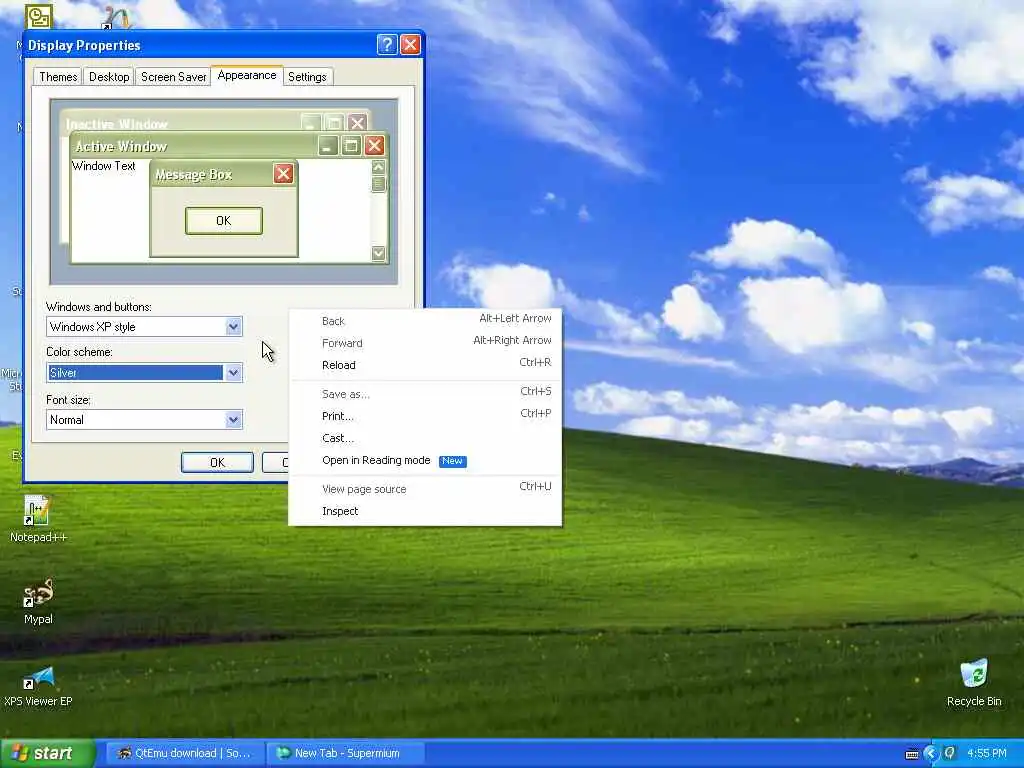
Task: Click the on-screen keyboard tray icon
Action: [x=912, y=754]
